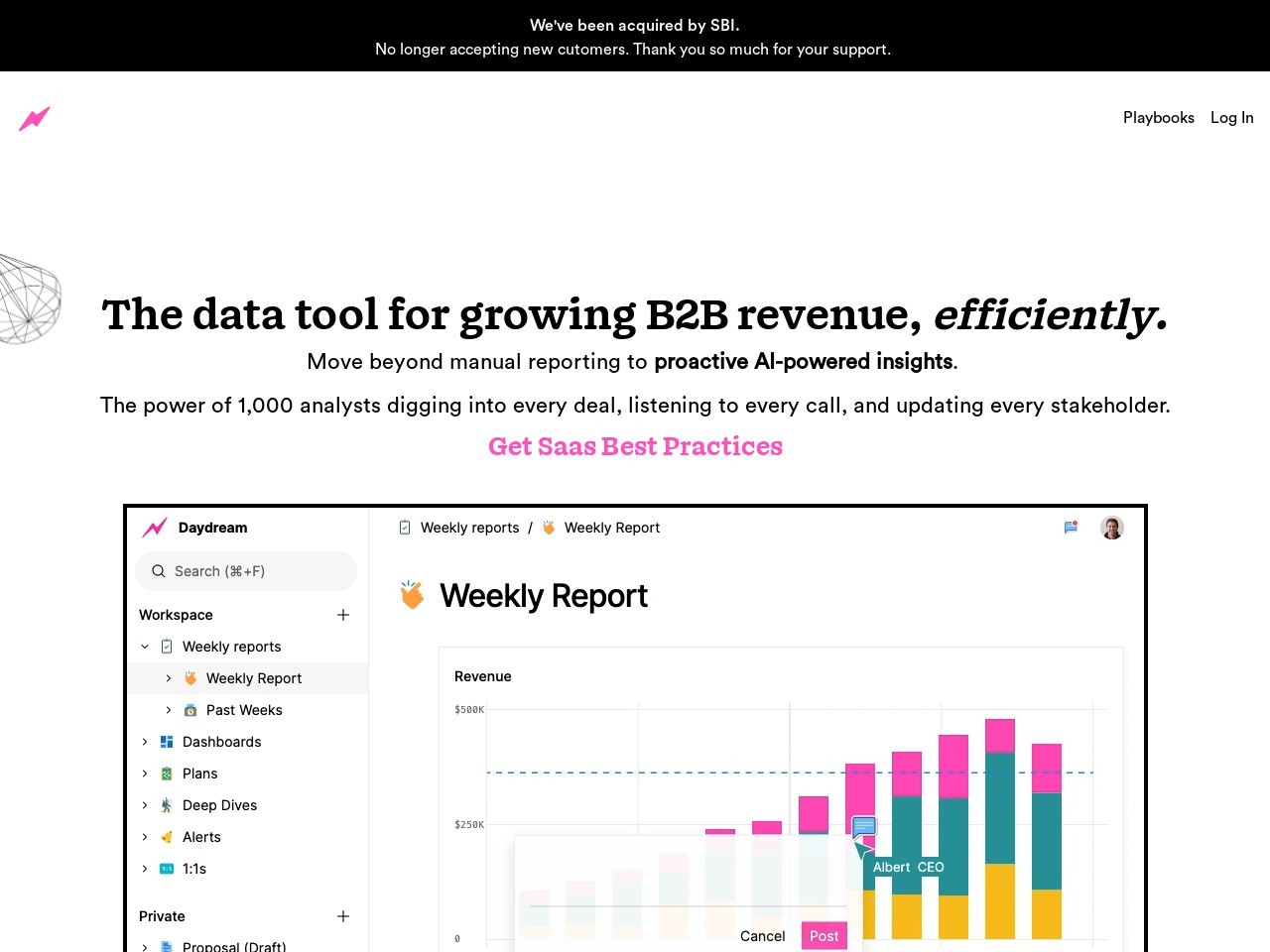The width and height of the screenshot is (1270, 952).
Task: Click the Revenue chart title
Action: pos(483,676)
